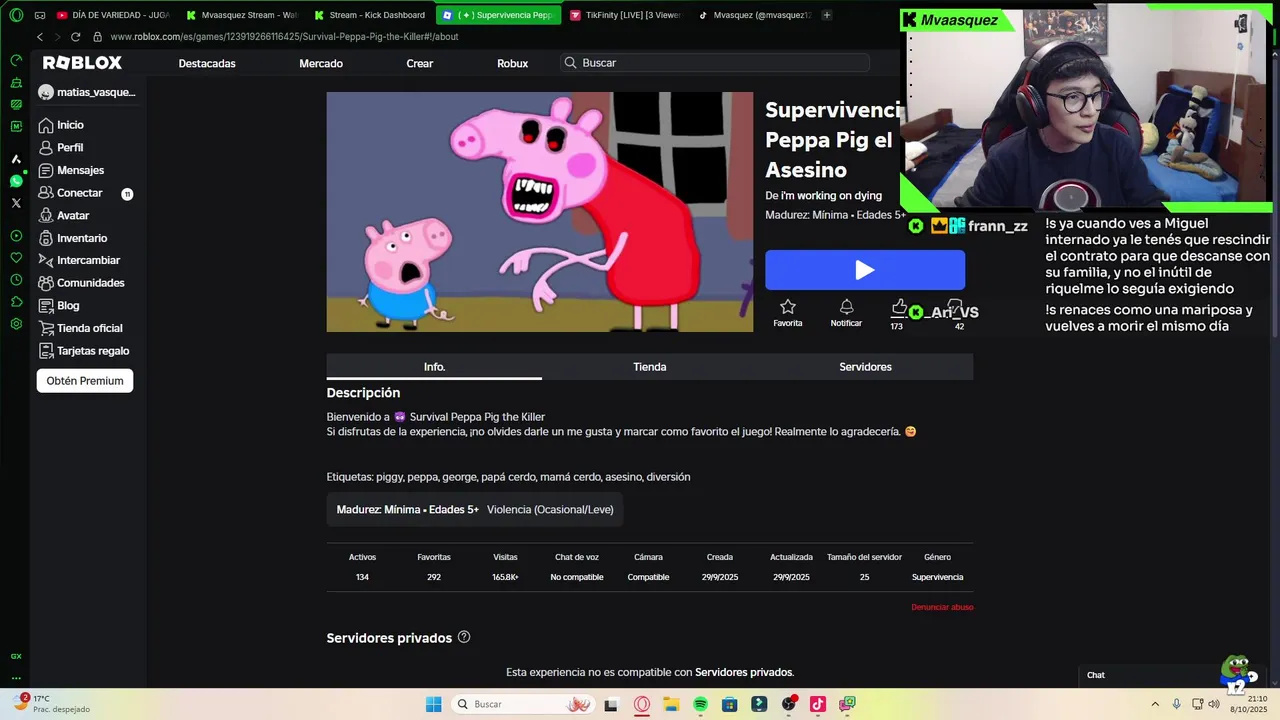Click the thumbs-down icon showing 42
The width and height of the screenshot is (1280, 720).
tap(956, 307)
